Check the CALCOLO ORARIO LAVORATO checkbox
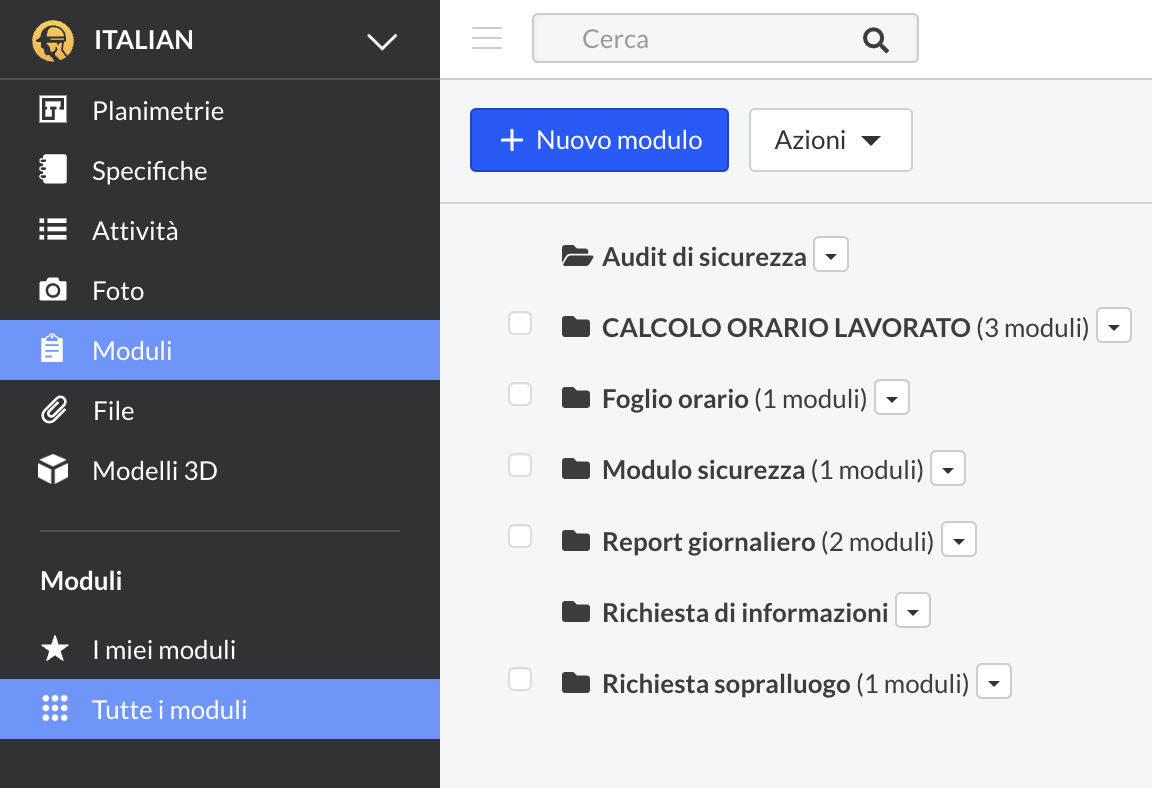 tap(520, 323)
